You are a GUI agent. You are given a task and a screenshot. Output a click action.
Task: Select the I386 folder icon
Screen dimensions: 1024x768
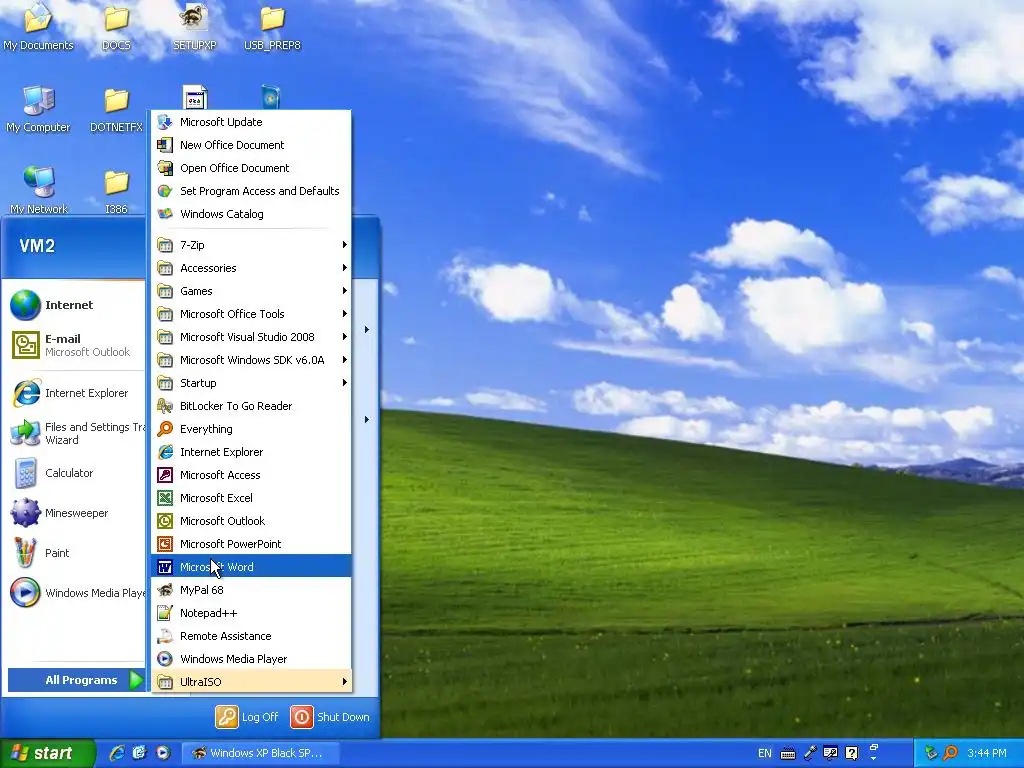[x=116, y=189]
